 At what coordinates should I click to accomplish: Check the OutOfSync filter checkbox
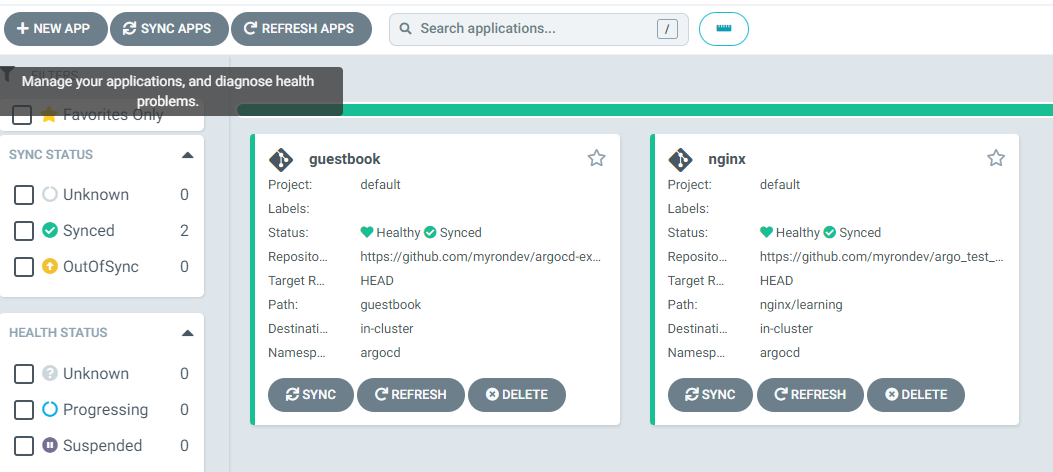pos(24,267)
